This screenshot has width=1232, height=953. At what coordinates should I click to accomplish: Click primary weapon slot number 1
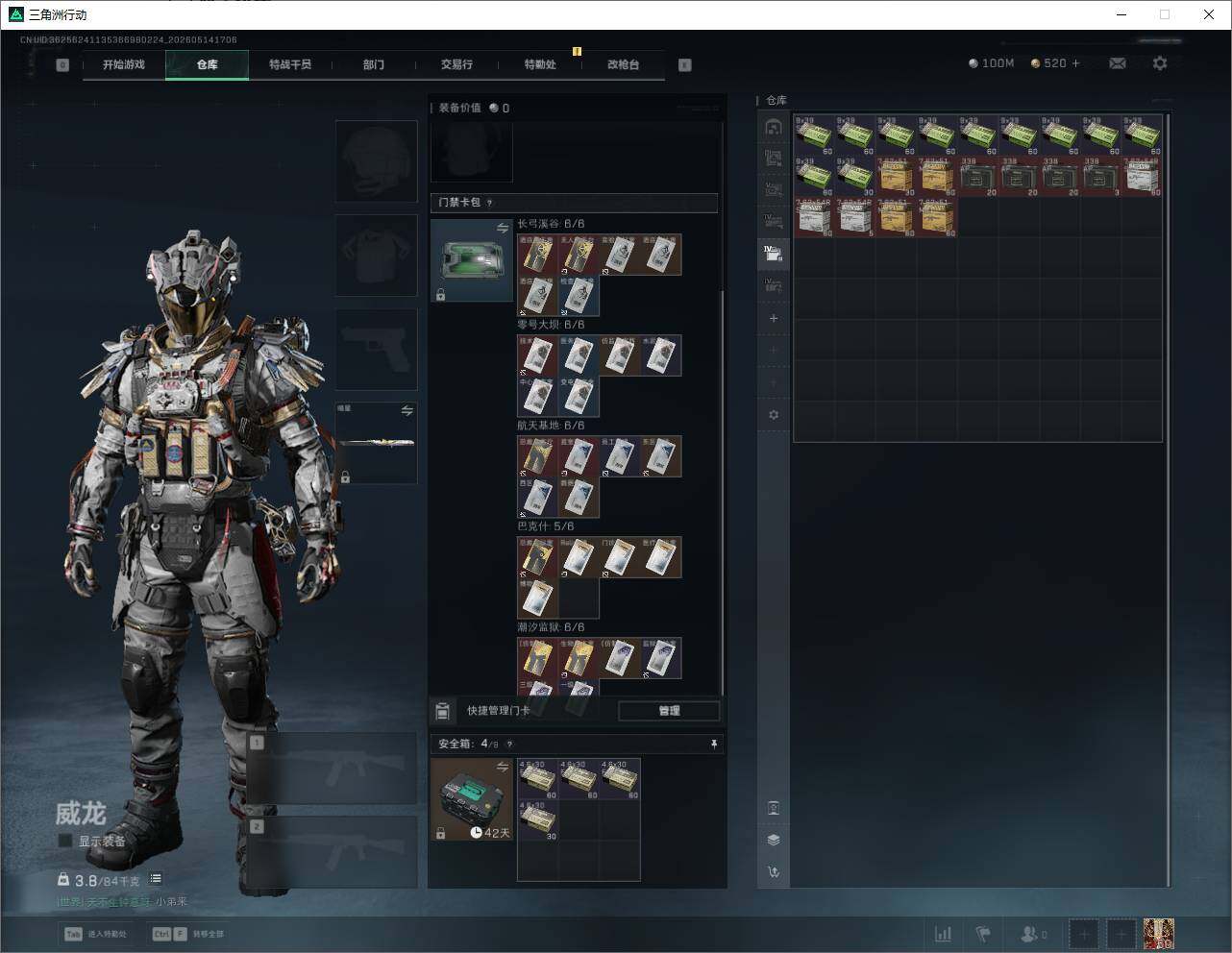coord(333,769)
